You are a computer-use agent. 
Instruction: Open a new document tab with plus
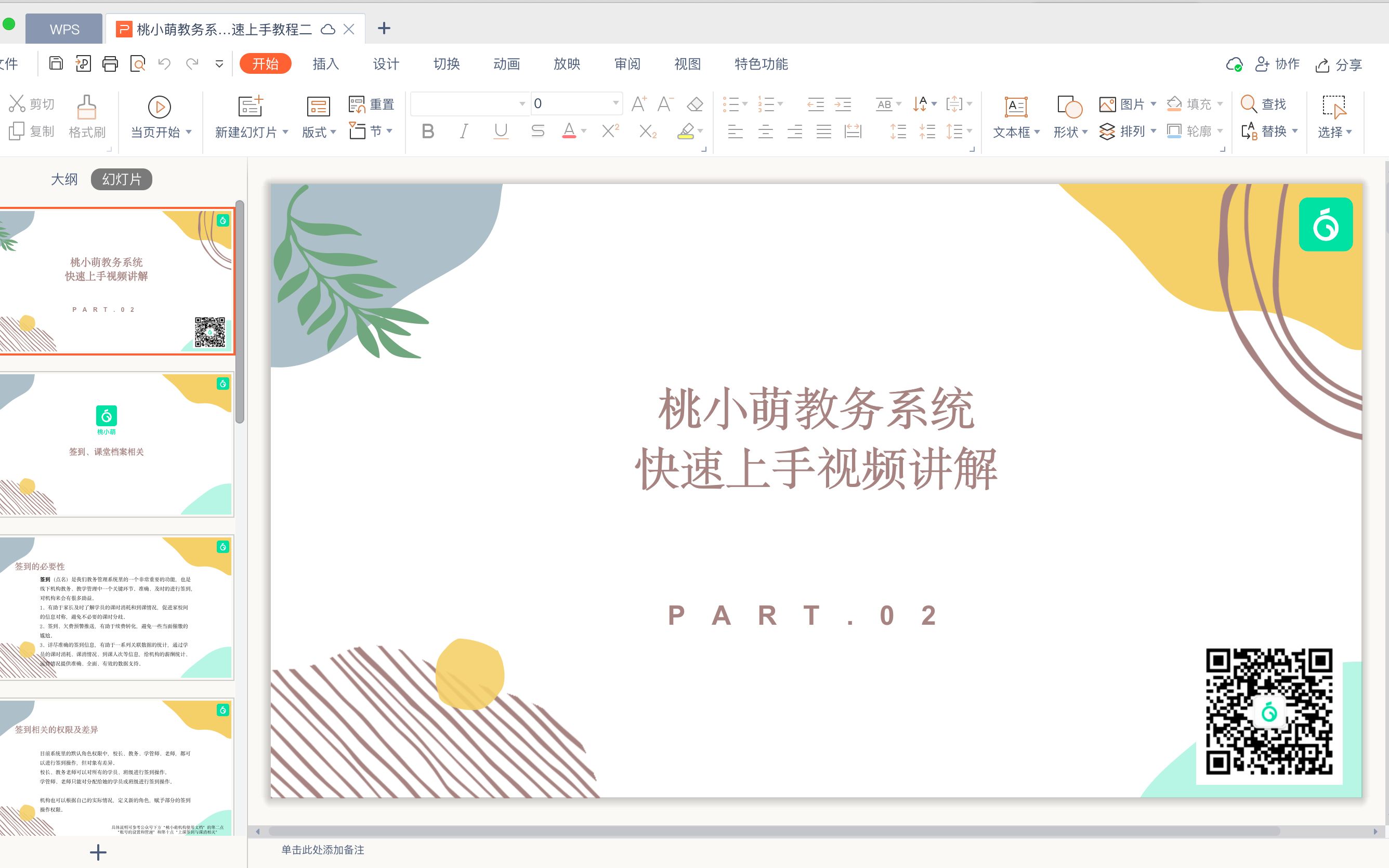coord(384,28)
